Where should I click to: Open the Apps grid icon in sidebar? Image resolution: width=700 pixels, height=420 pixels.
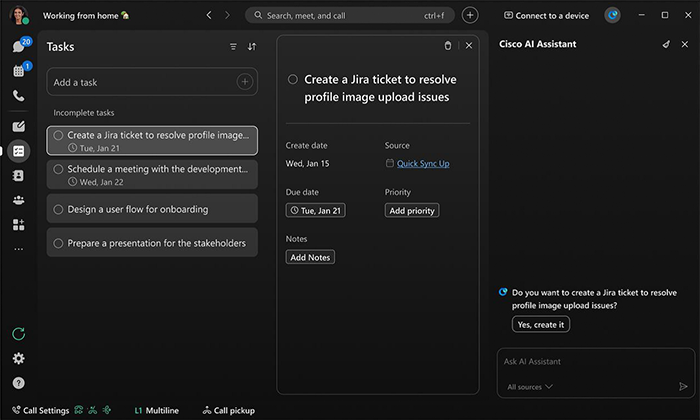18,225
